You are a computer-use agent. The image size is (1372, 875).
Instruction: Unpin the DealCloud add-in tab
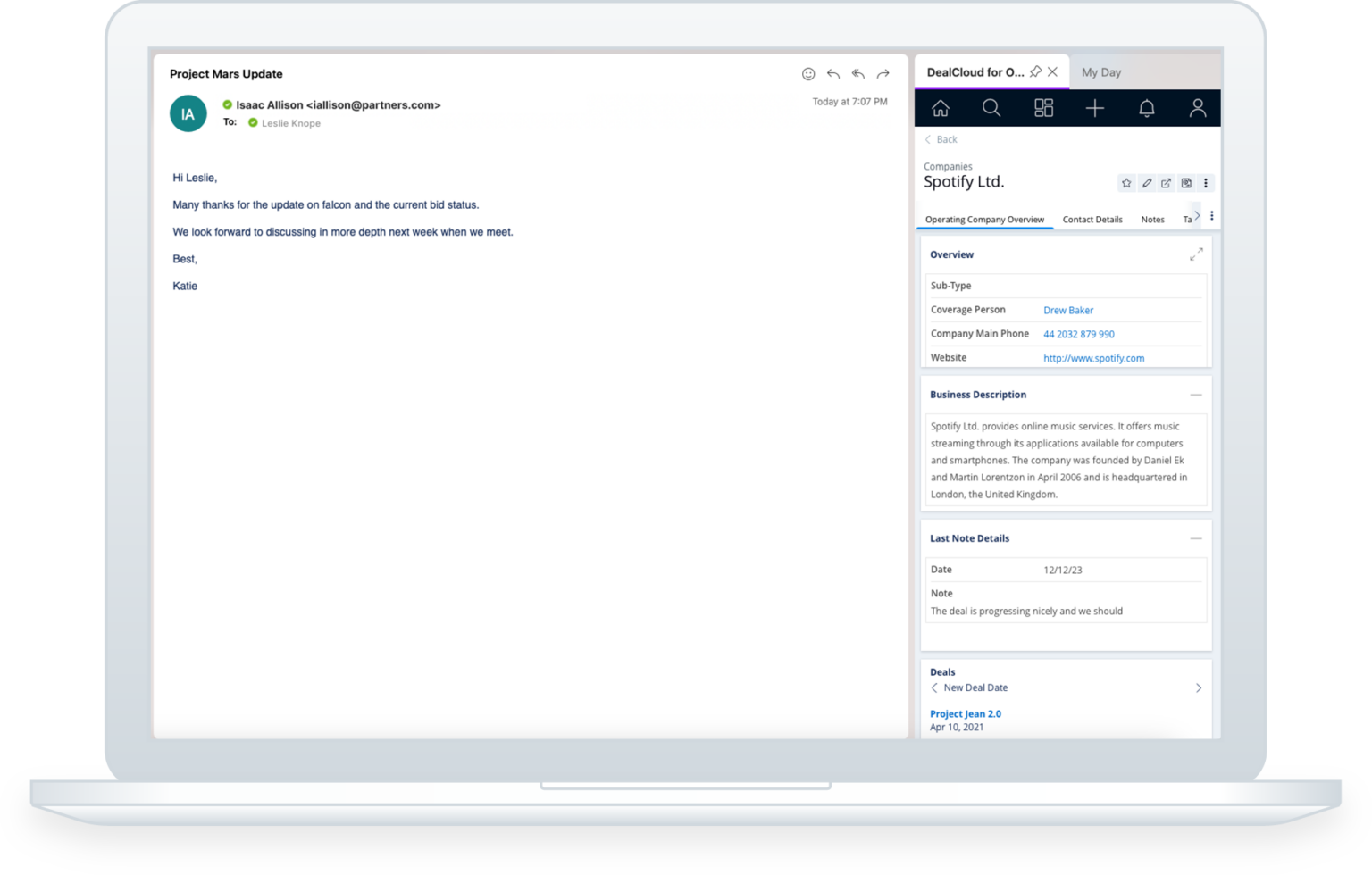point(1036,71)
